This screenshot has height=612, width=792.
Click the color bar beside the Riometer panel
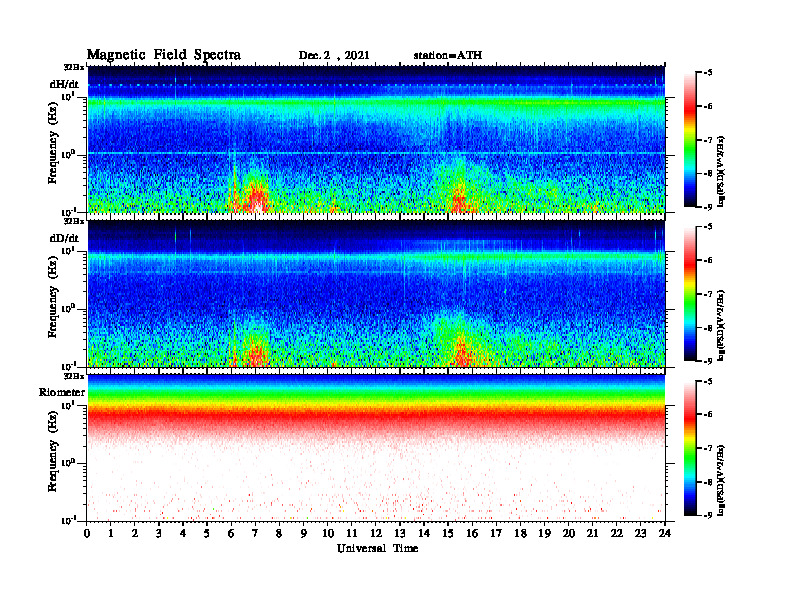click(690, 448)
